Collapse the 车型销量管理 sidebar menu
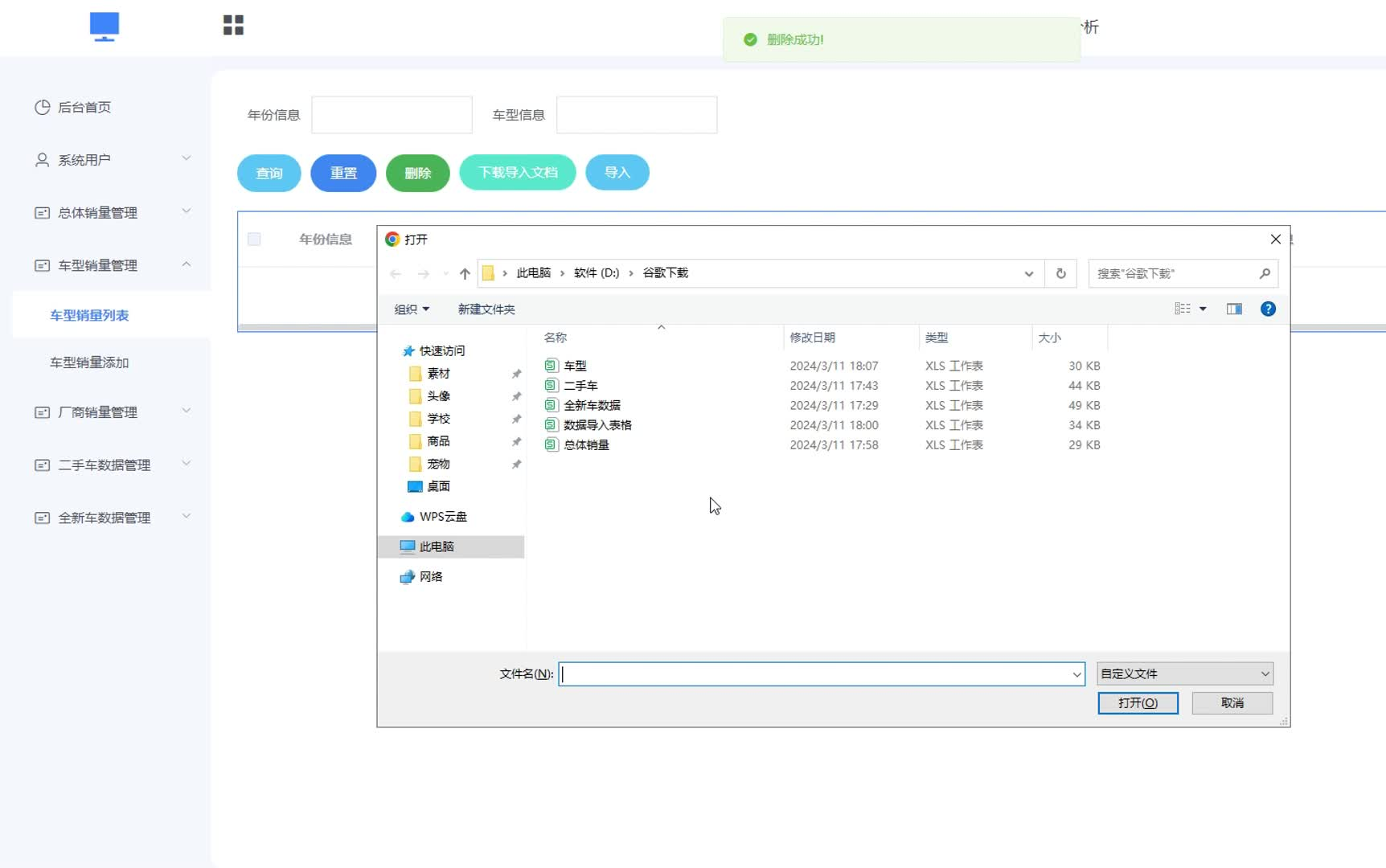Image resolution: width=1386 pixels, height=868 pixels. click(x=113, y=264)
